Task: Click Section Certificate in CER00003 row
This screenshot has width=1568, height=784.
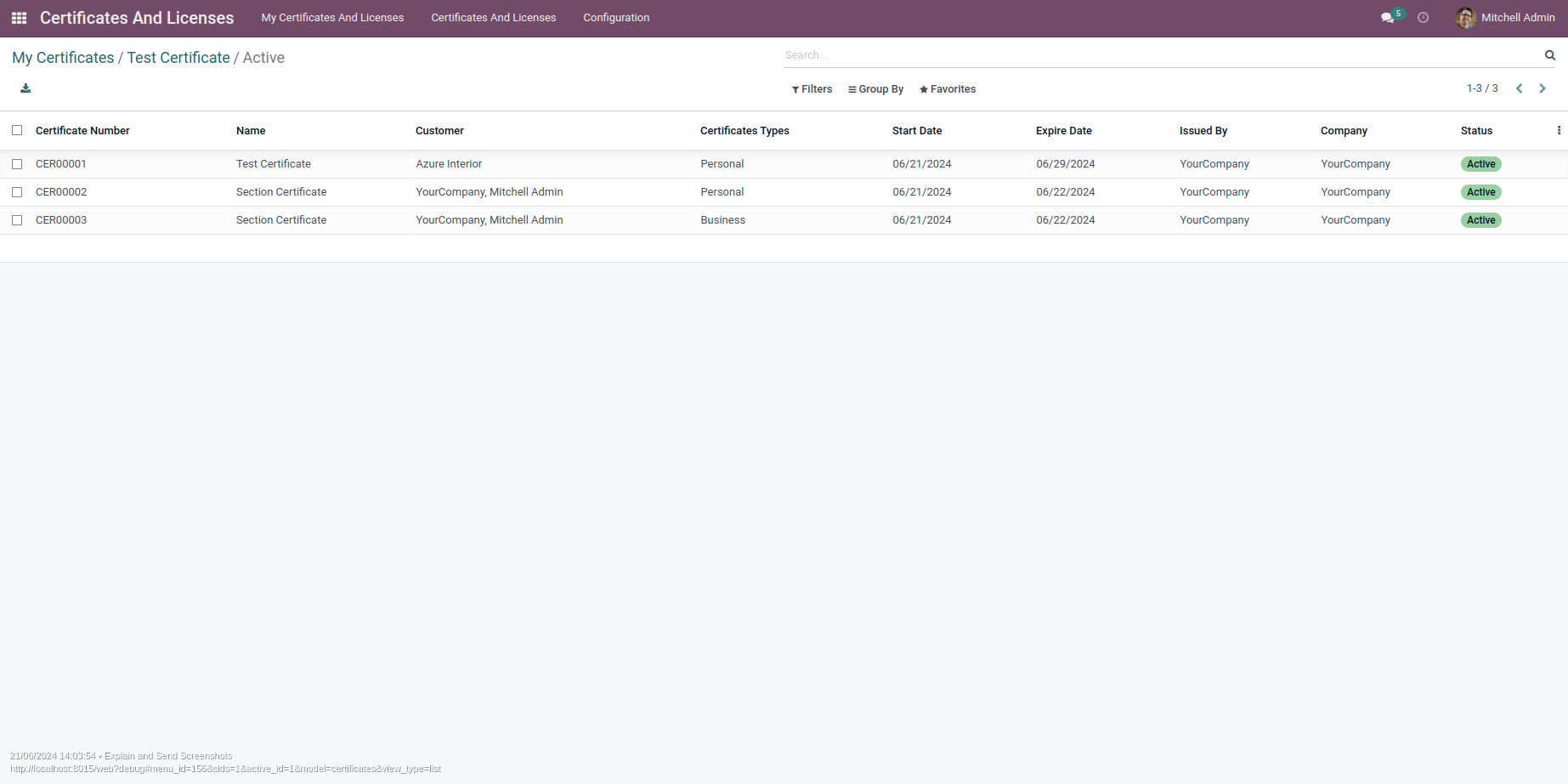Action: pyautogui.click(x=281, y=220)
